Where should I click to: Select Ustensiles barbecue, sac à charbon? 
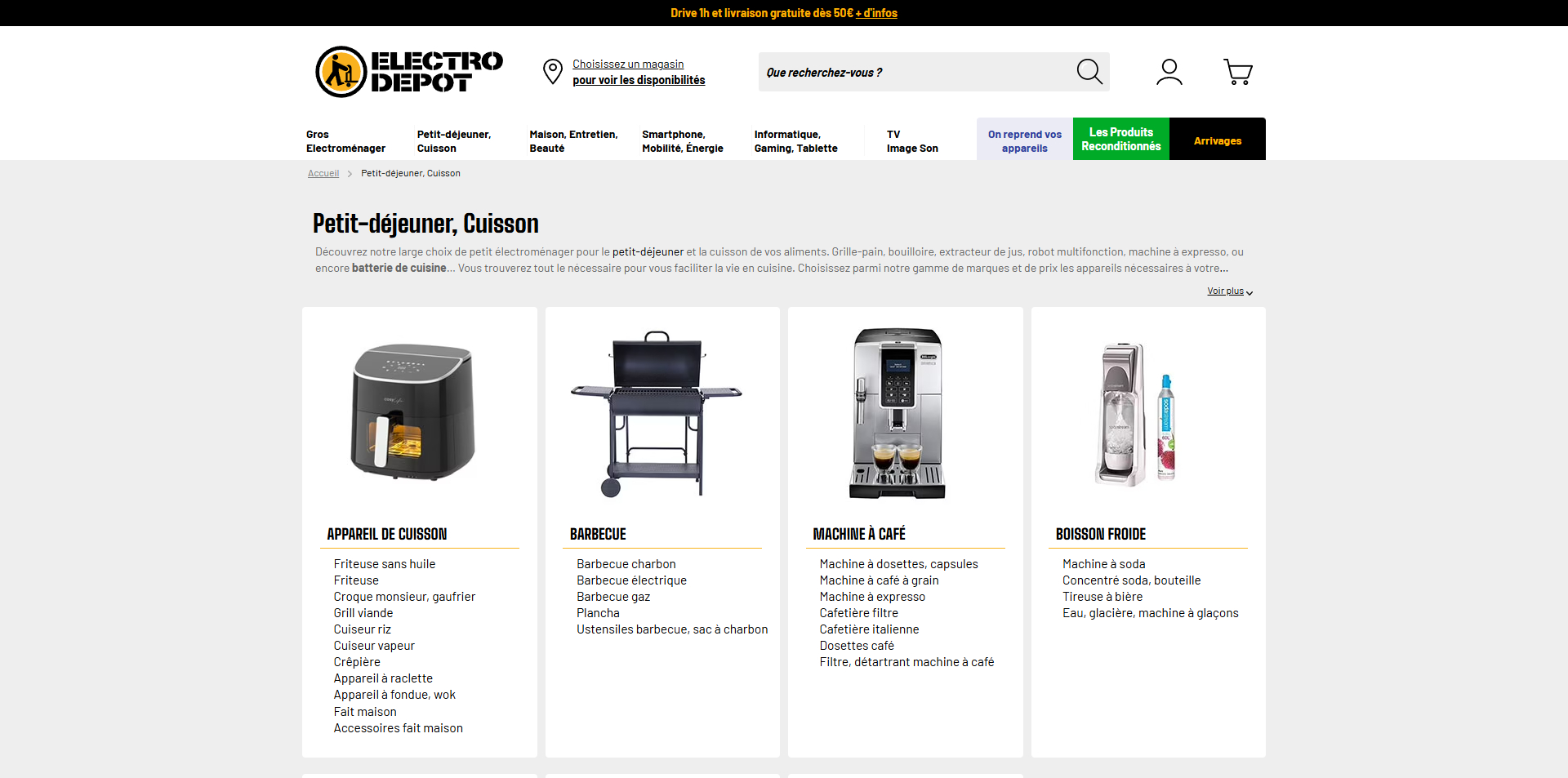tap(672, 629)
